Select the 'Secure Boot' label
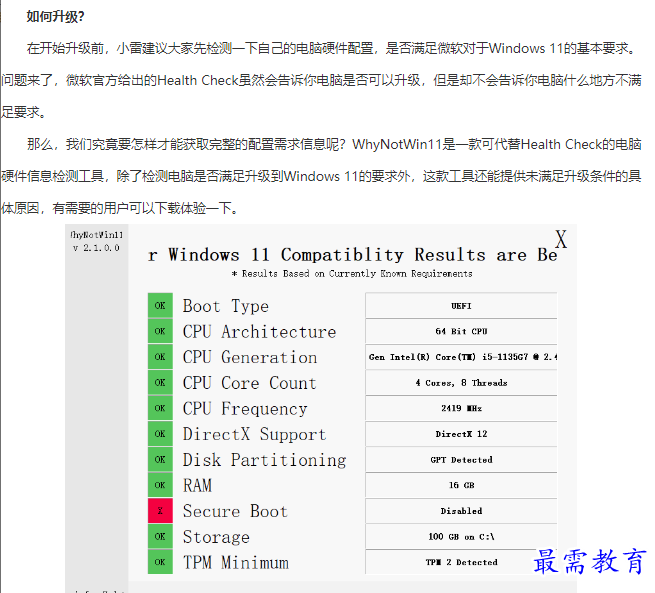The image size is (655, 593). pyautogui.click(x=235, y=511)
